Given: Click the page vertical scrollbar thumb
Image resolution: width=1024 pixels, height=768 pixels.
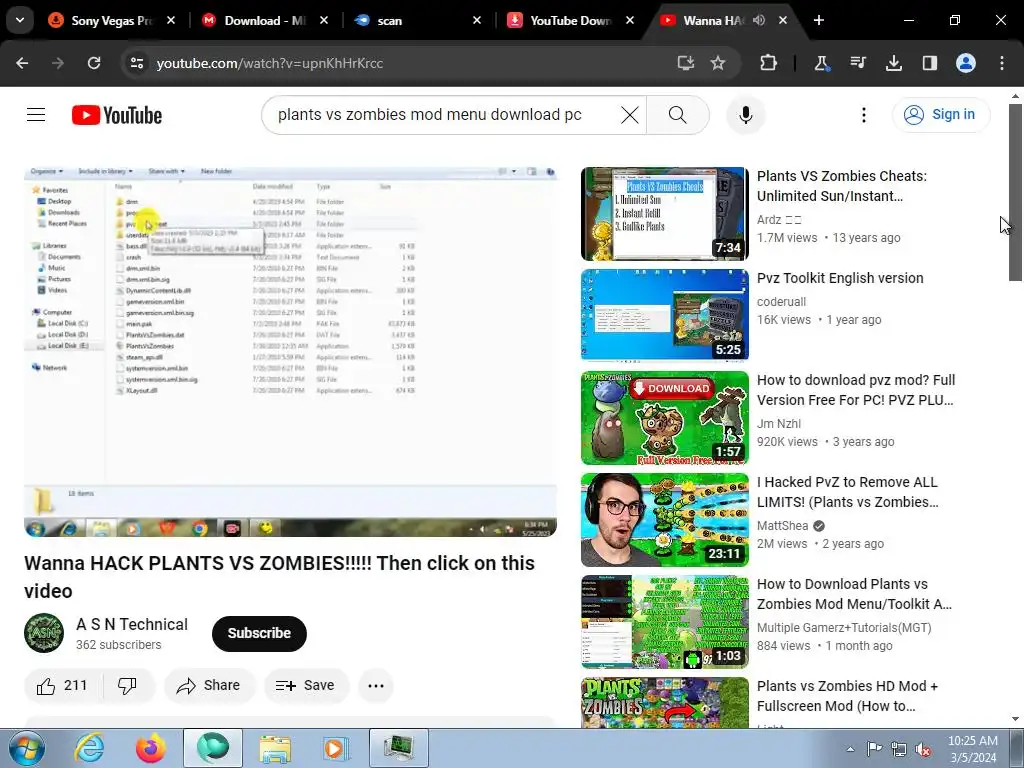Looking at the screenshot, I should point(1016,192).
